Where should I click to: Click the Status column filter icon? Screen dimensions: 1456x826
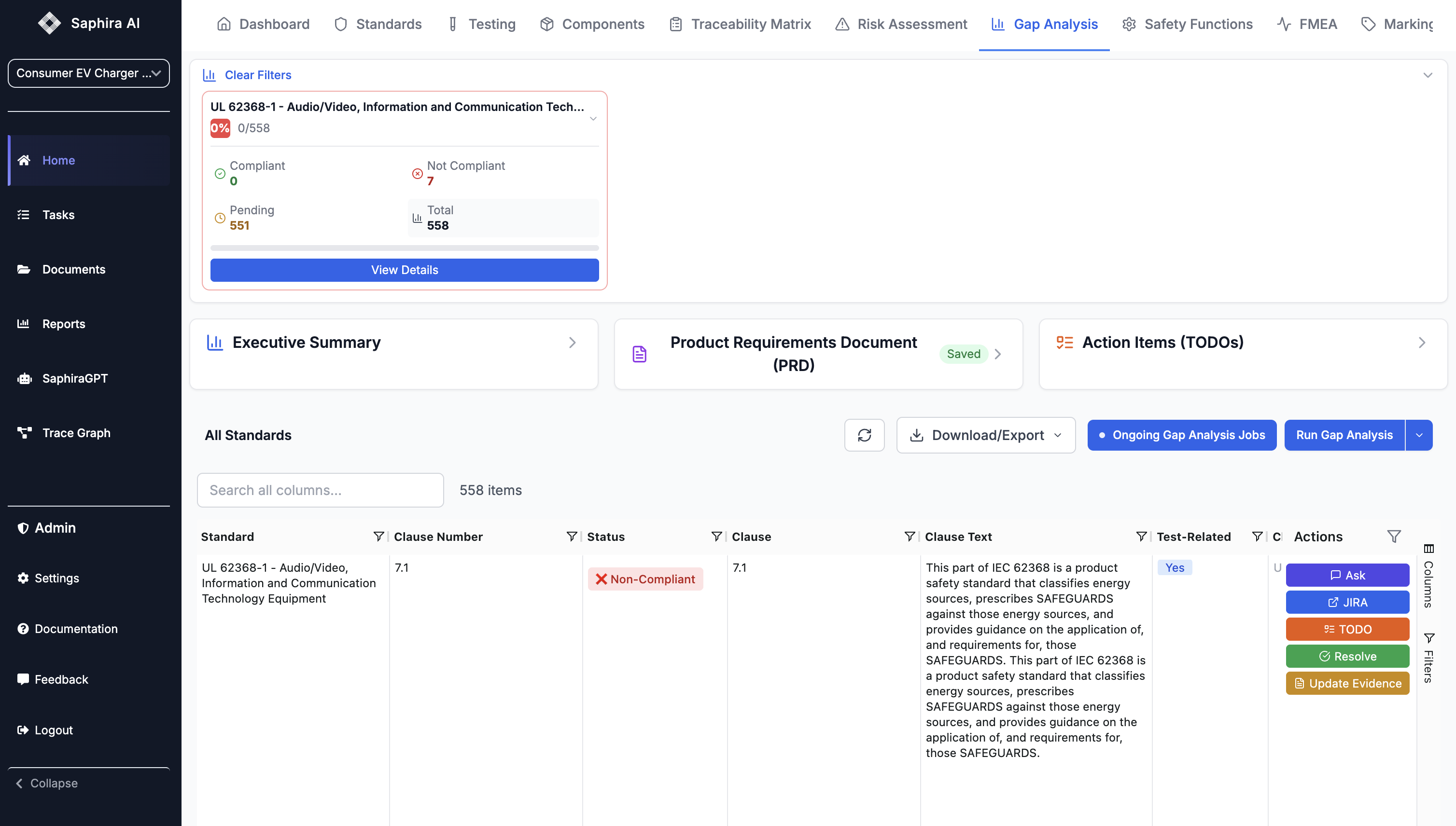click(716, 537)
